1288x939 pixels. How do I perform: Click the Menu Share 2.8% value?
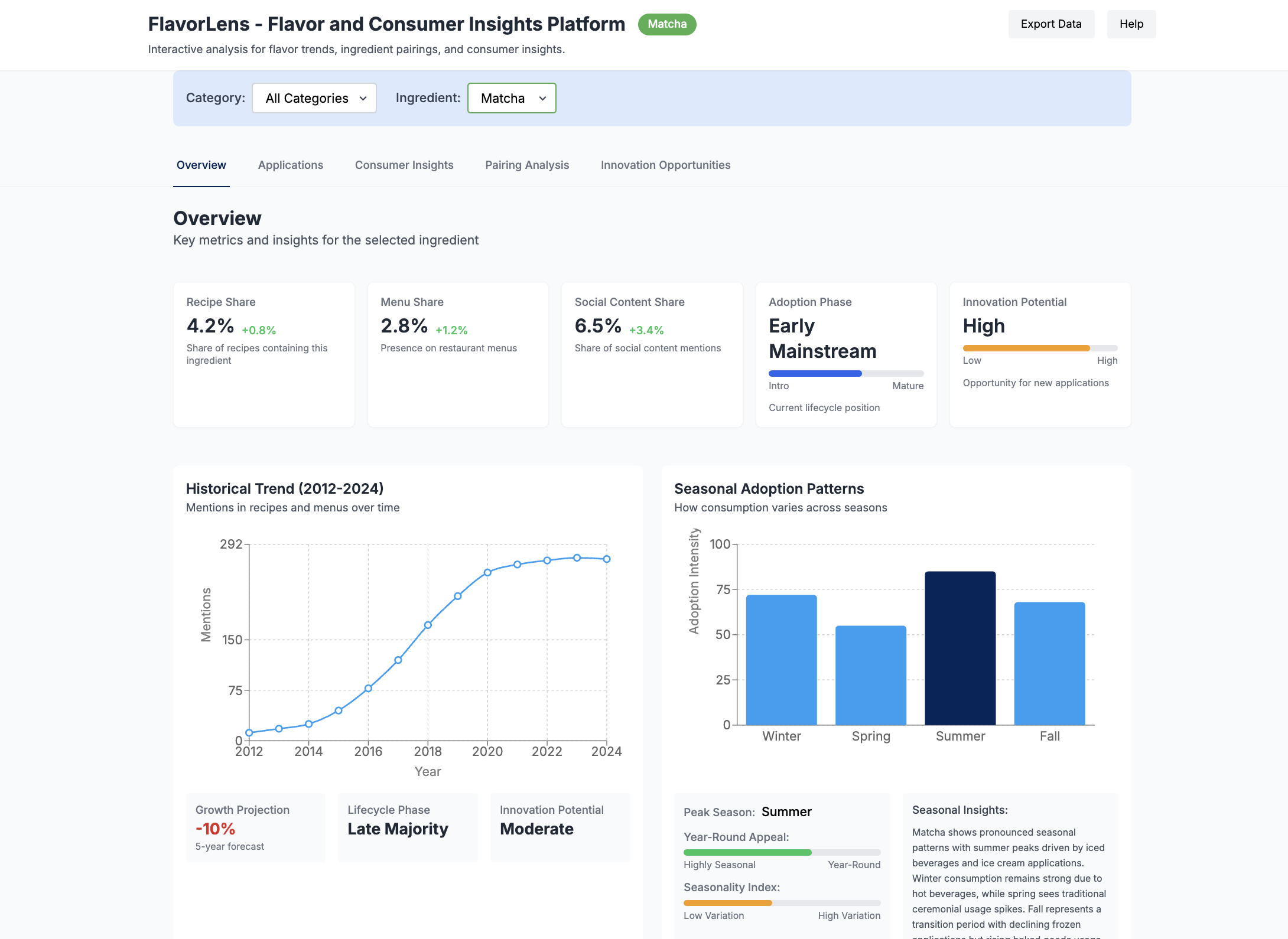(x=404, y=325)
